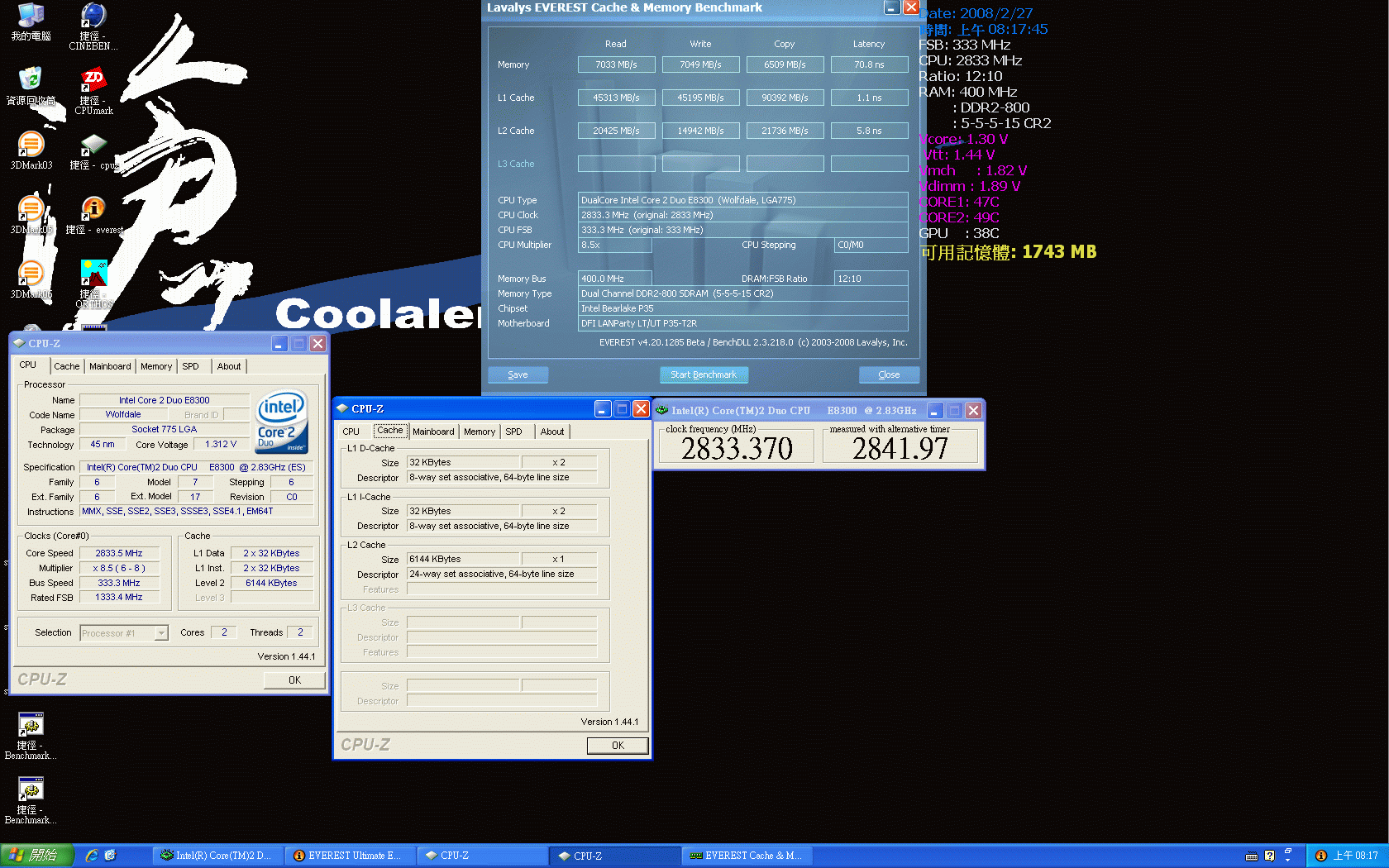1389x868 pixels.
Task: Click the help question mark tray icon
Action: [x=1269, y=856]
